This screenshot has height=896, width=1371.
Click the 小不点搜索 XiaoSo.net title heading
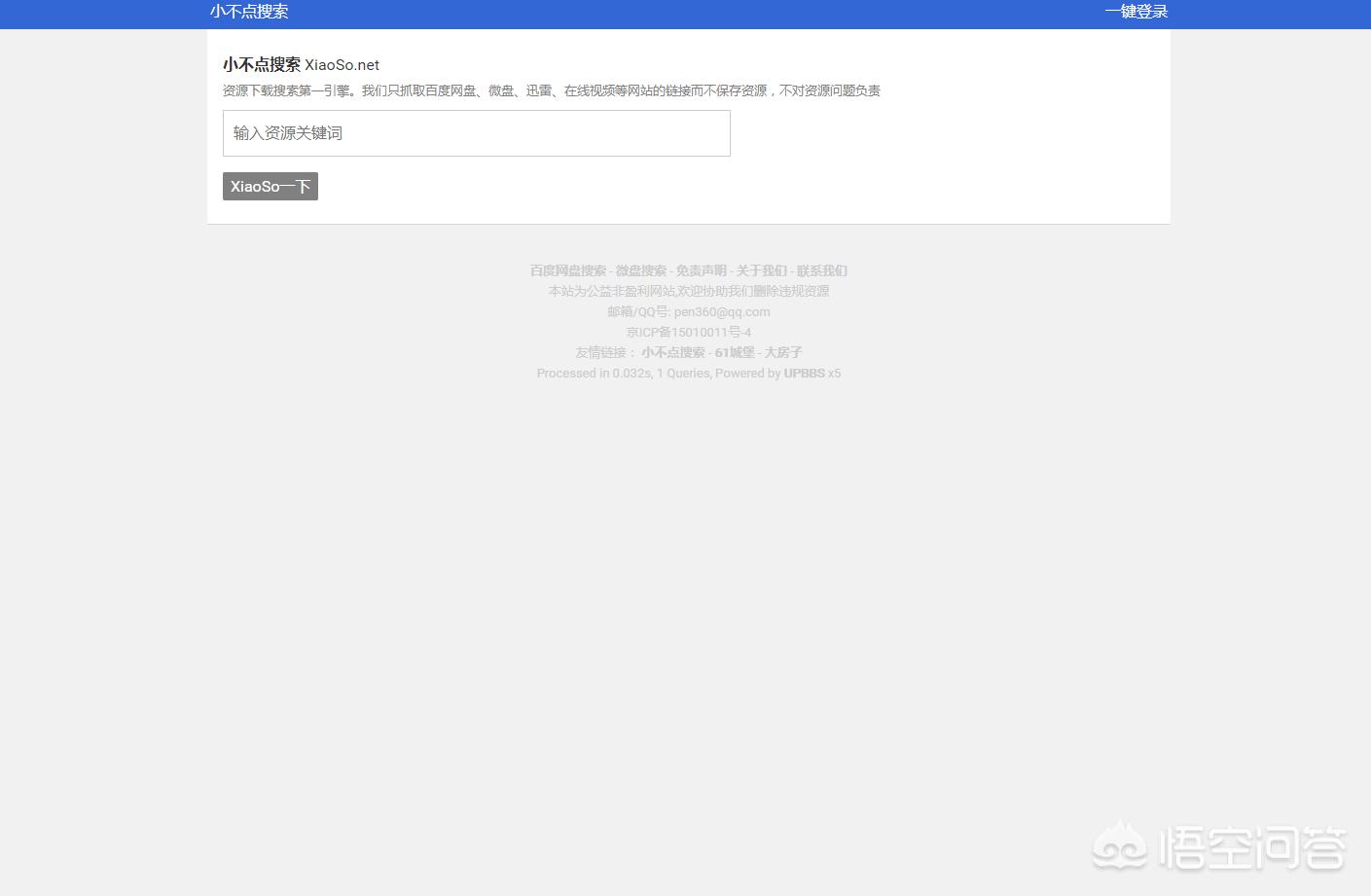(300, 64)
